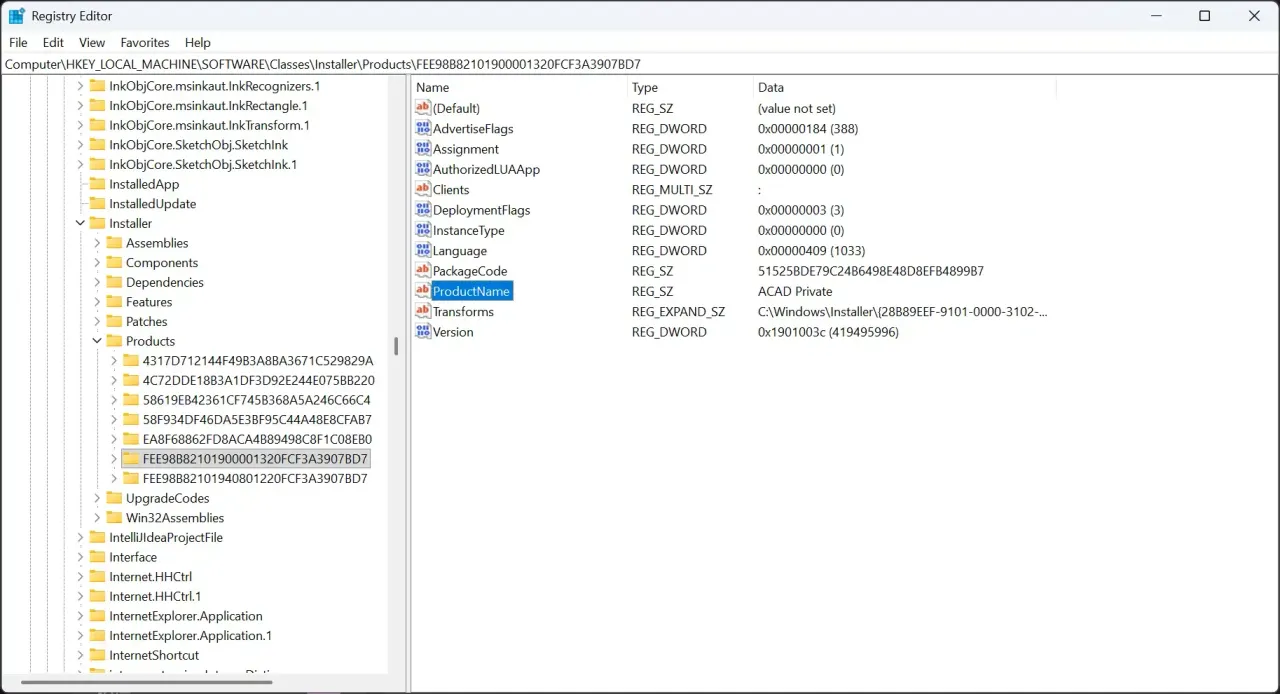The width and height of the screenshot is (1280, 694).
Task: Click the Transforms expand-string value icon
Action: [x=423, y=312]
